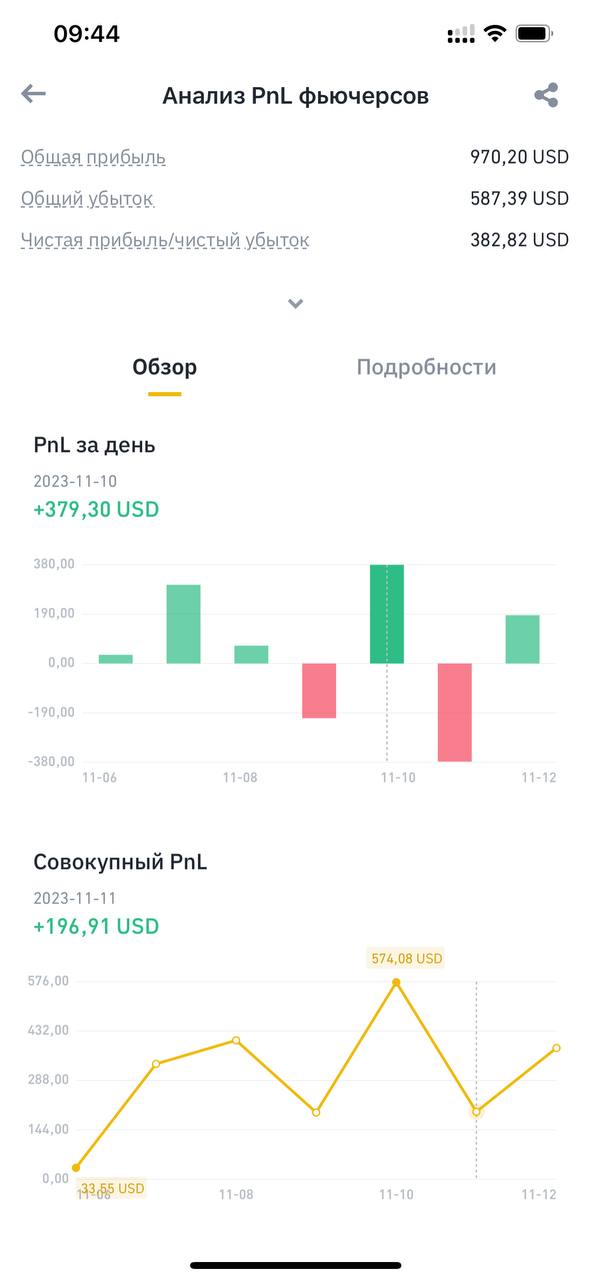Tap the 574,08 USD peak point

pos(396,982)
